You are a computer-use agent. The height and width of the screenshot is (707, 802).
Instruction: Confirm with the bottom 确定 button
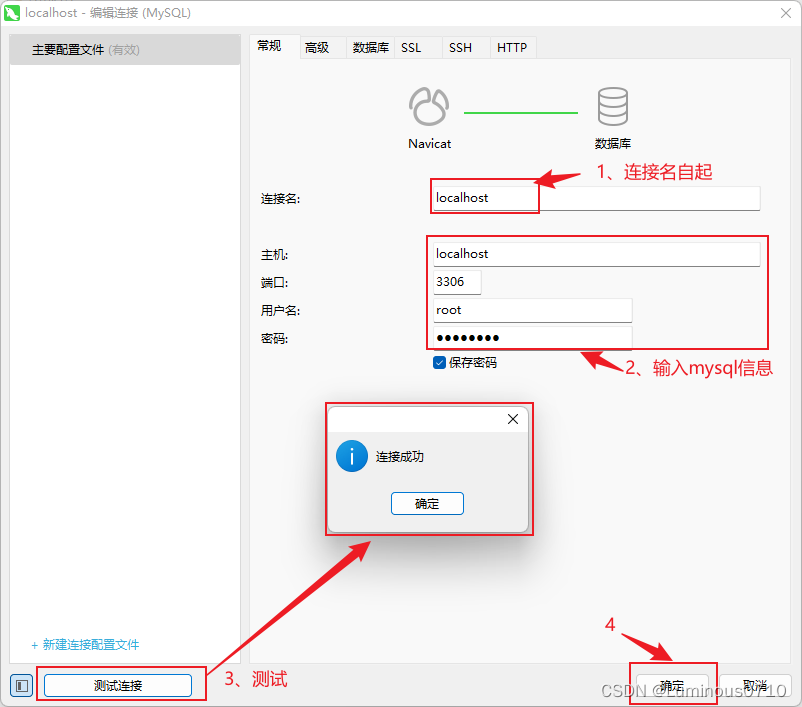coord(671,686)
